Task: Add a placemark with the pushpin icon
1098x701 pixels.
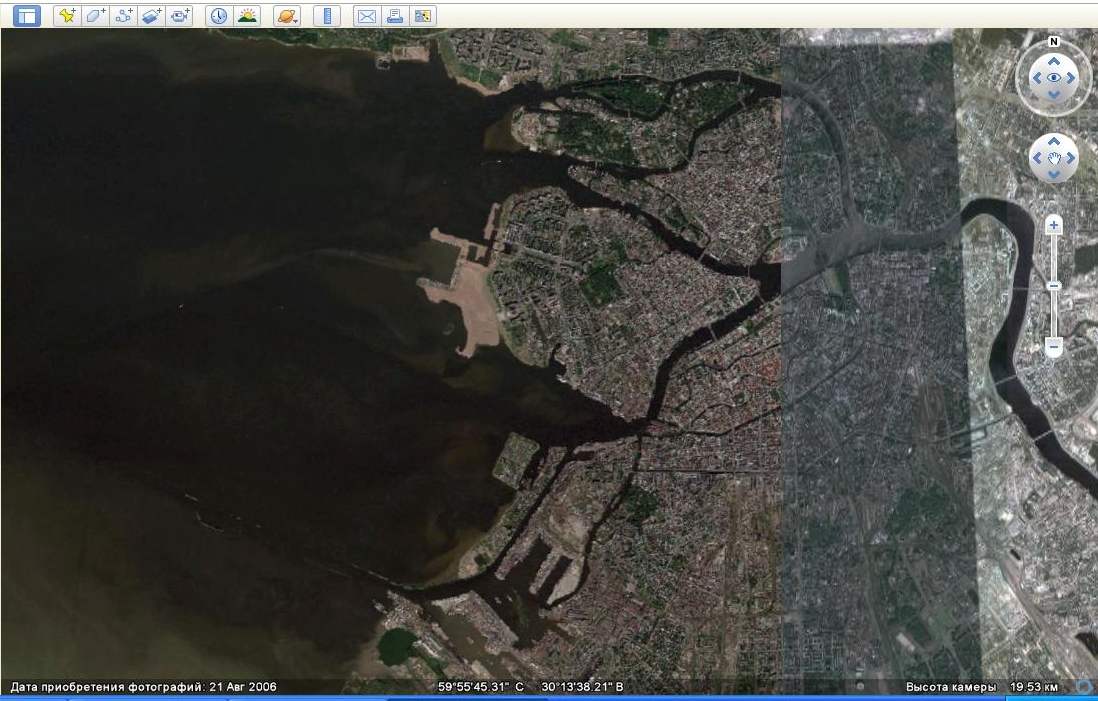Action: (x=67, y=16)
